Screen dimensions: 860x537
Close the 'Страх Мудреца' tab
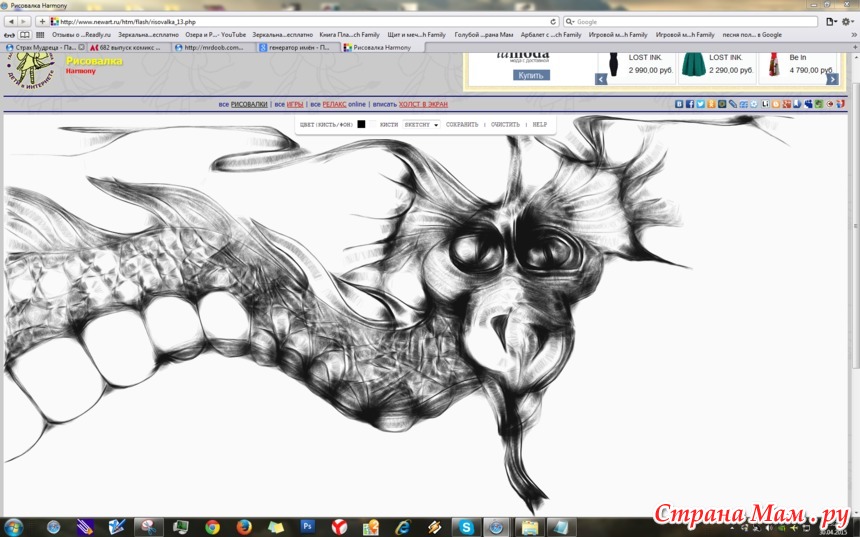(81, 48)
